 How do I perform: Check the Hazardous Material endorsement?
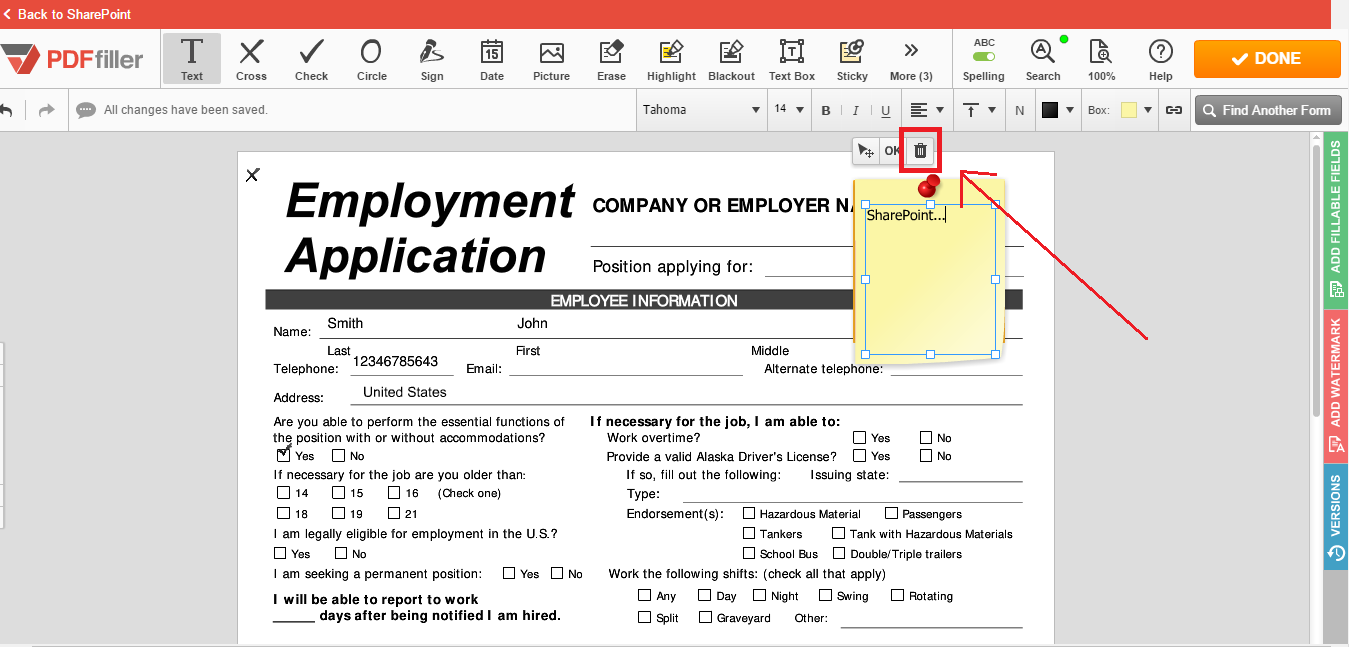click(x=749, y=513)
